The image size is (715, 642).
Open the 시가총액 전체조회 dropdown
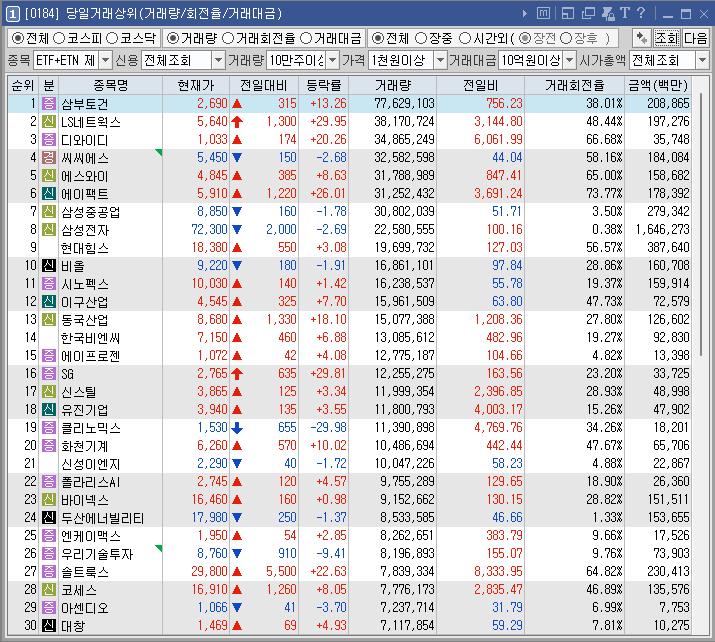[x=702, y=60]
